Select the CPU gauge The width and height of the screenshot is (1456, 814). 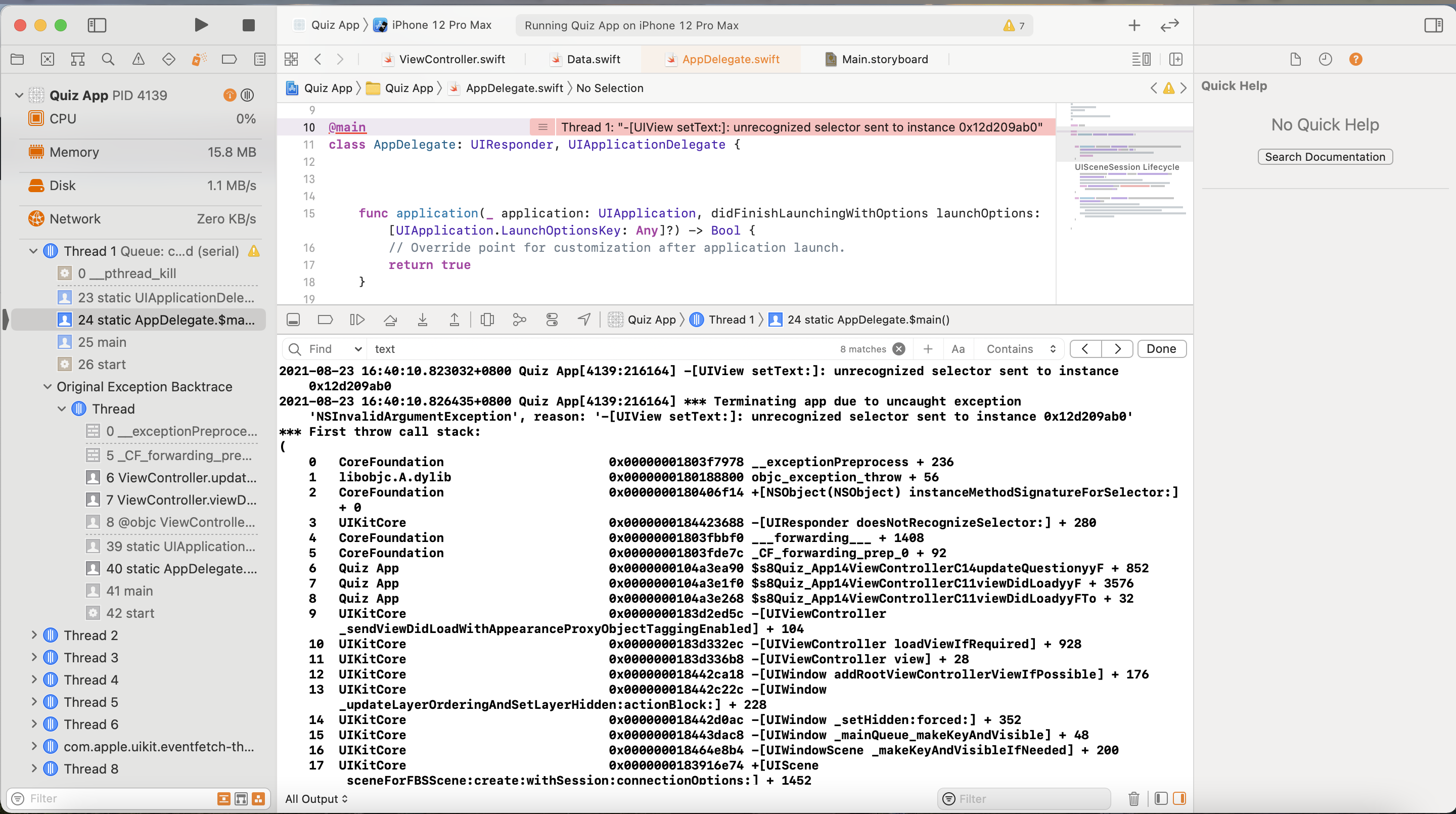click(142, 119)
